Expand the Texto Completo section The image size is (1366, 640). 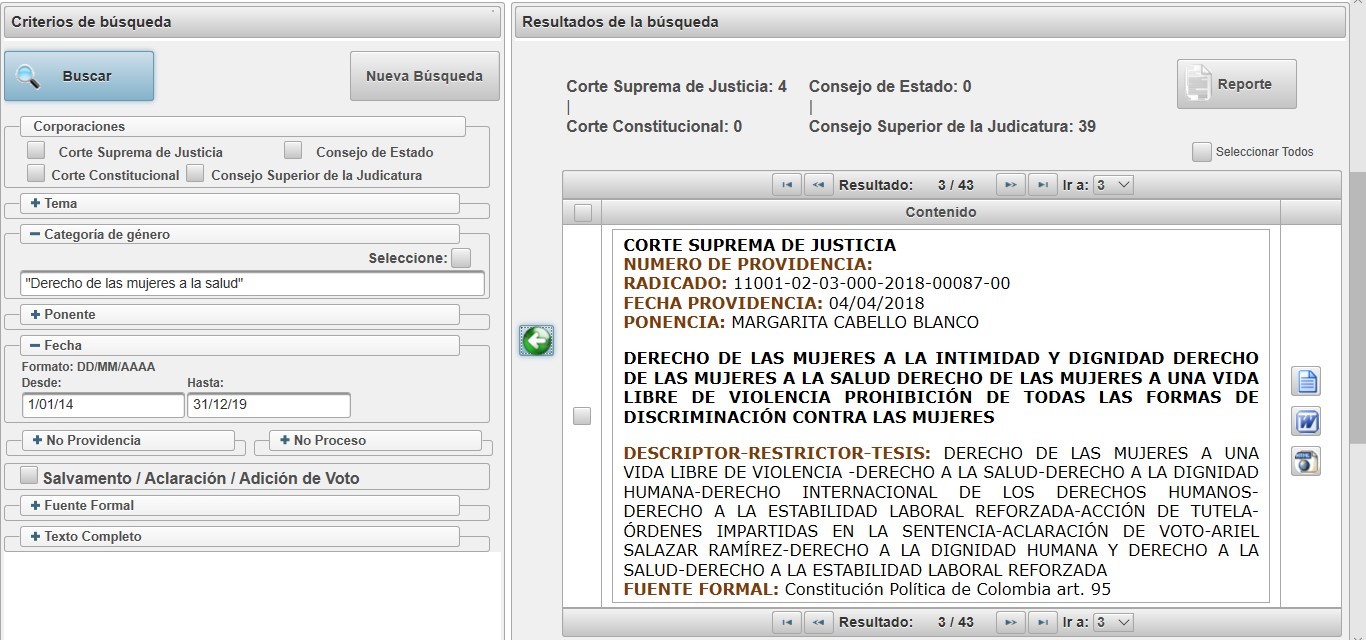(36, 536)
